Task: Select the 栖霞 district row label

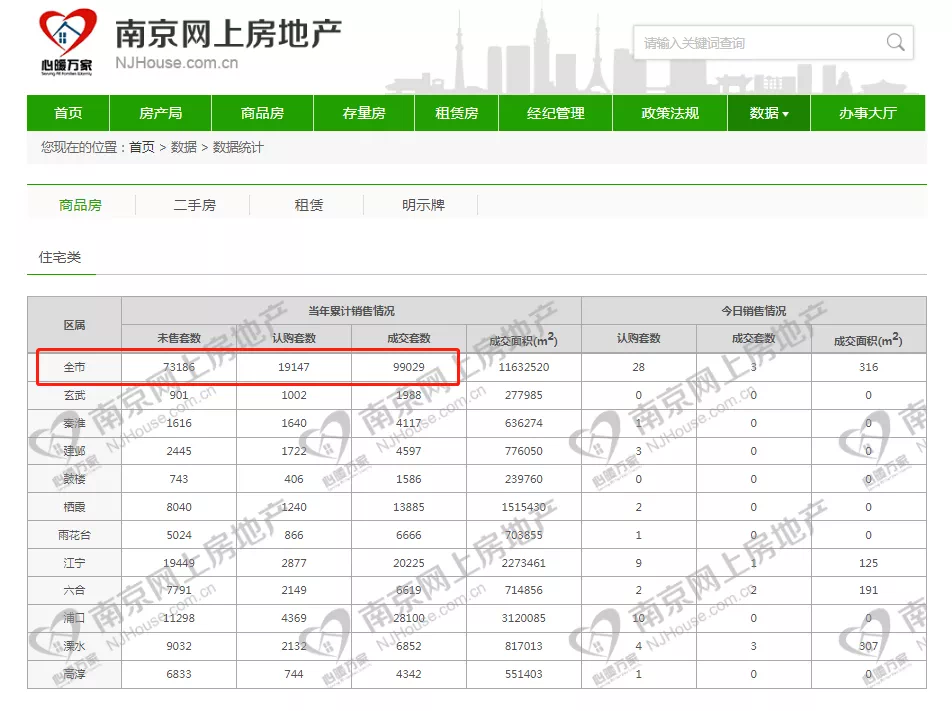Action: (74, 507)
